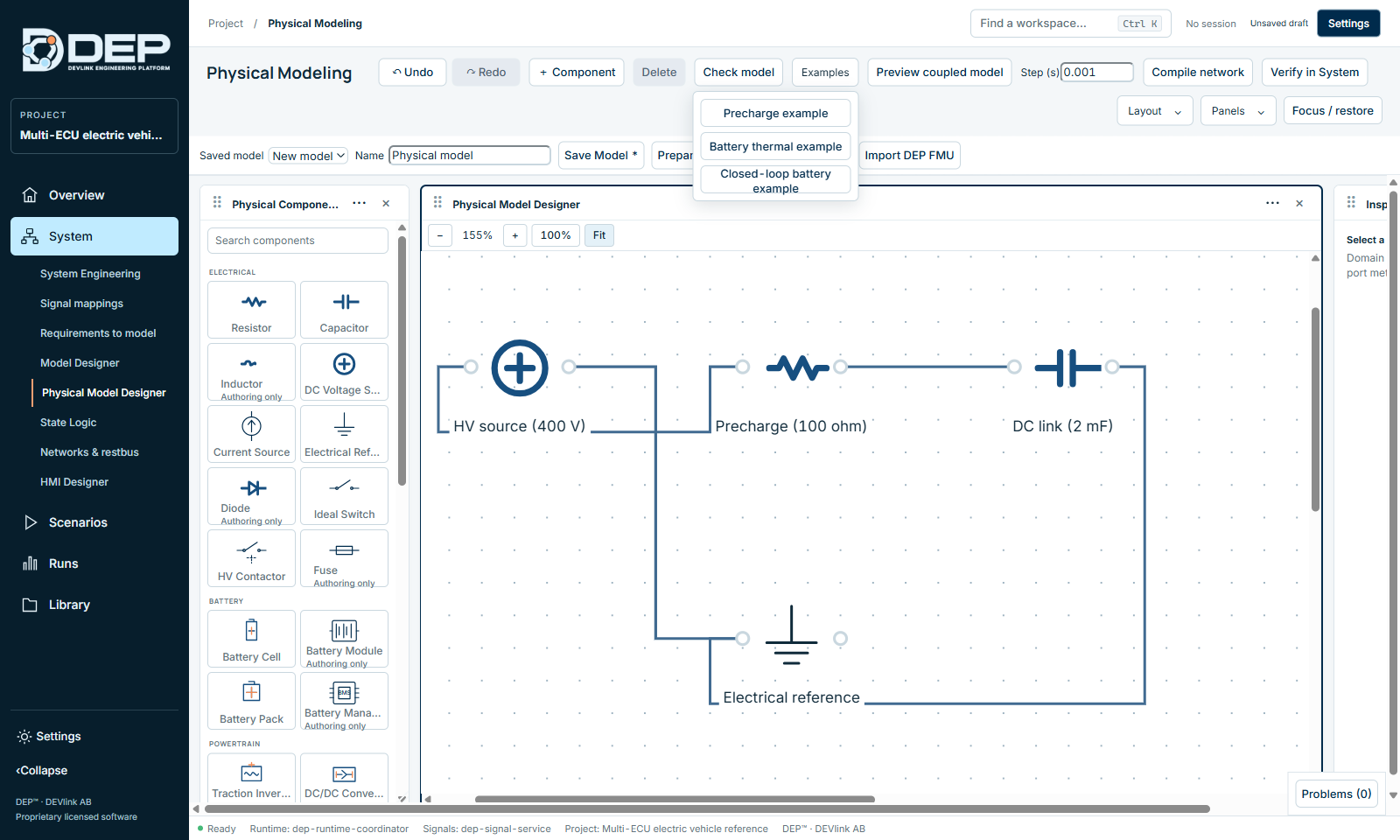This screenshot has height=840, width=1400.
Task: Open the Panels dropdown
Action: tap(1239, 111)
